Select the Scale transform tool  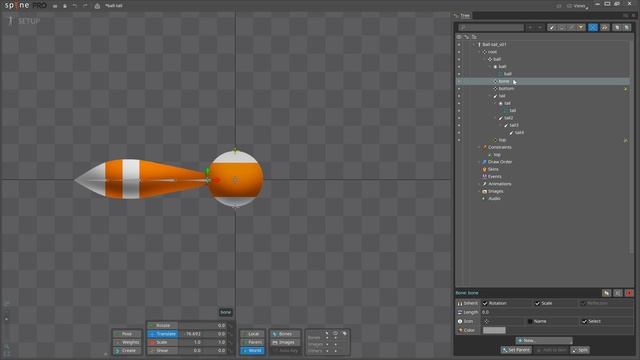(x=162, y=342)
